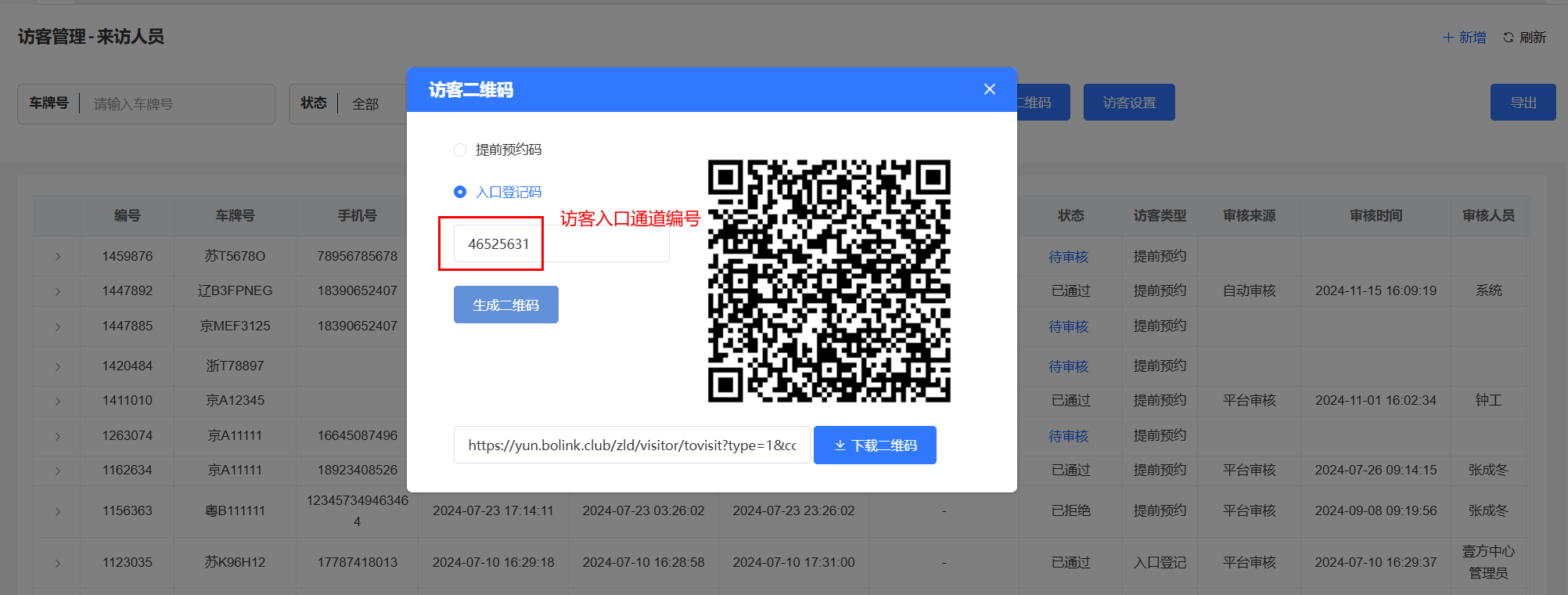
Task: Click the channel number input field containing 46525631
Action: [x=561, y=243]
